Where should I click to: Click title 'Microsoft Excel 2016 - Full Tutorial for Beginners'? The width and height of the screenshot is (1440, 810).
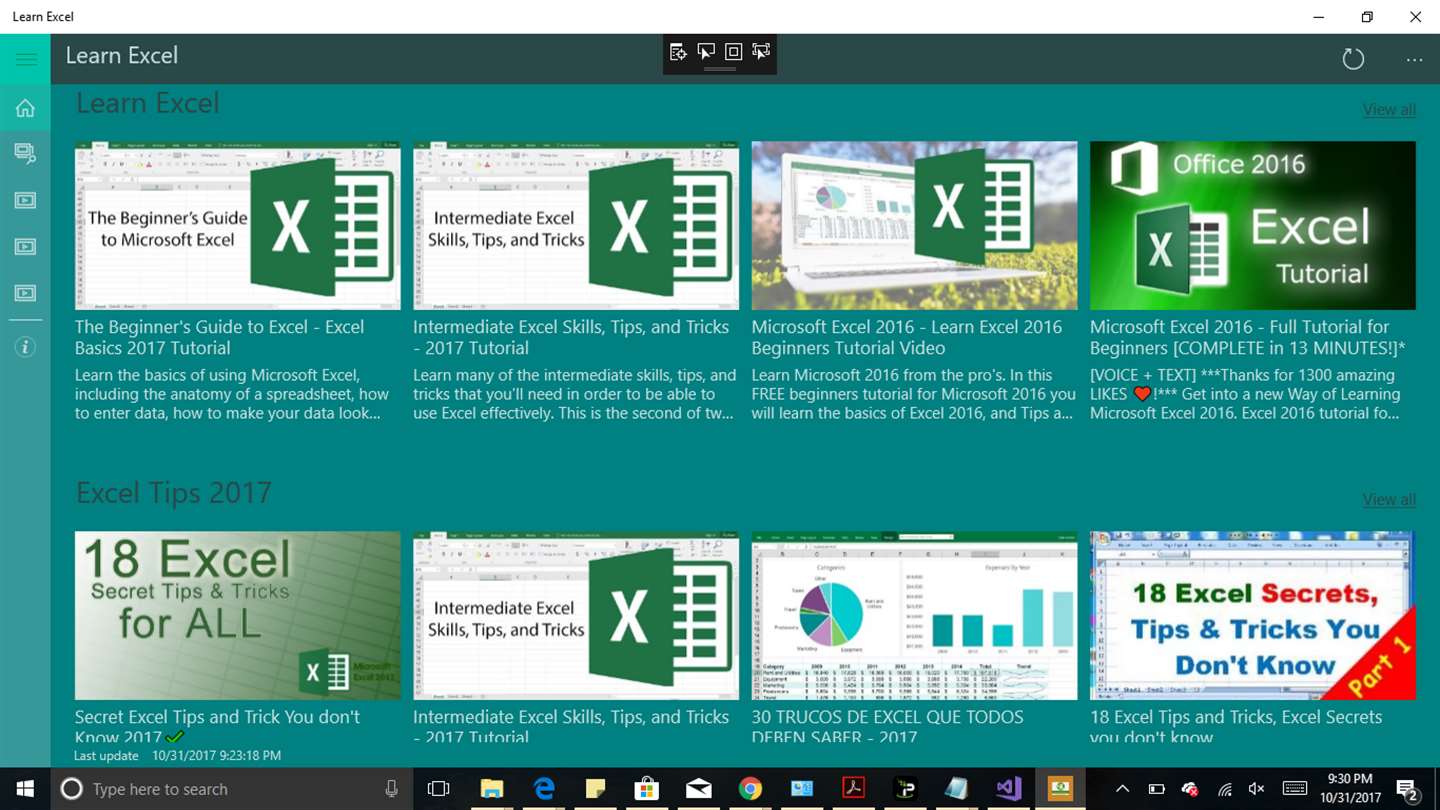coord(1248,337)
